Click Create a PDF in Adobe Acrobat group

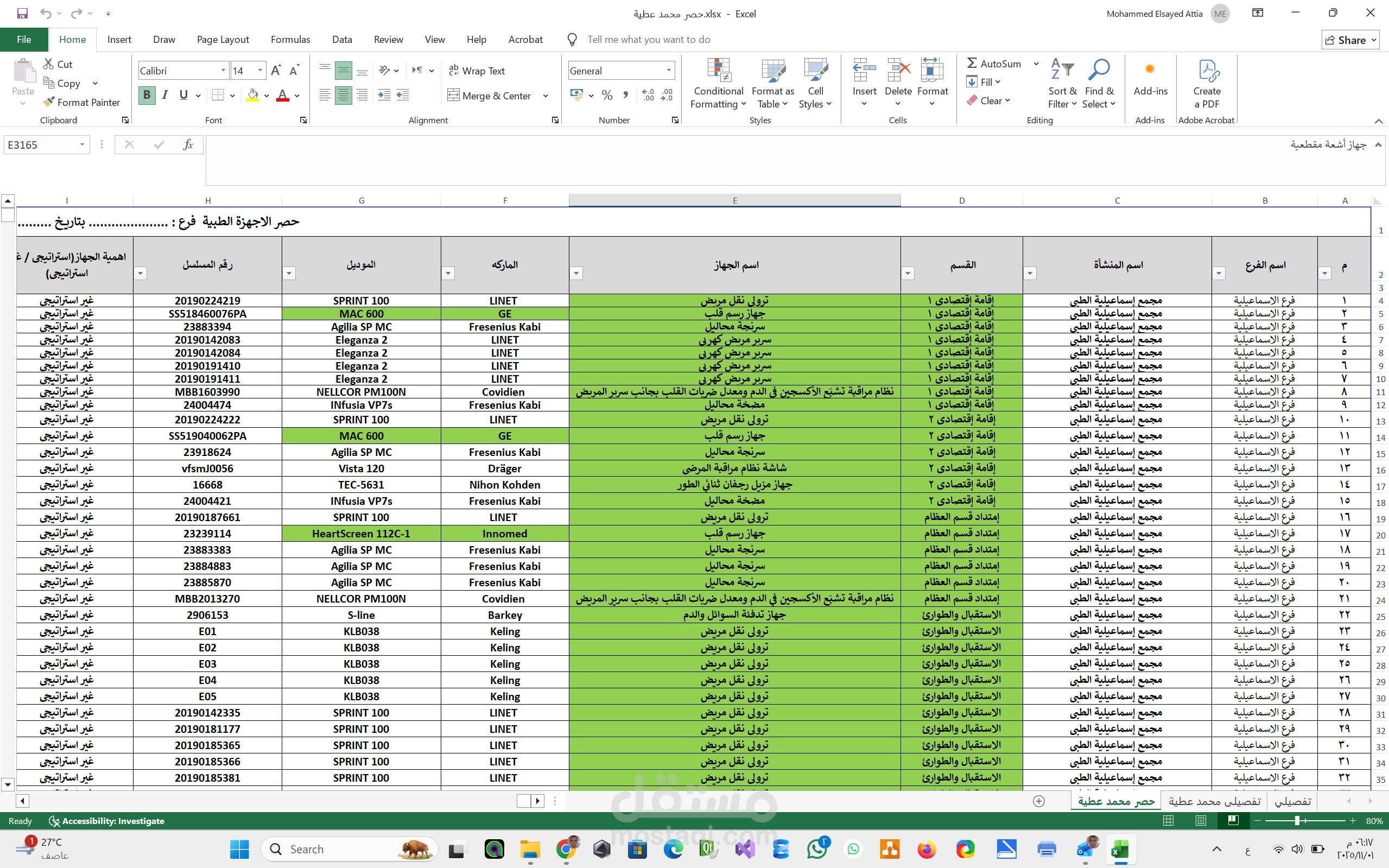tap(1207, 84)
